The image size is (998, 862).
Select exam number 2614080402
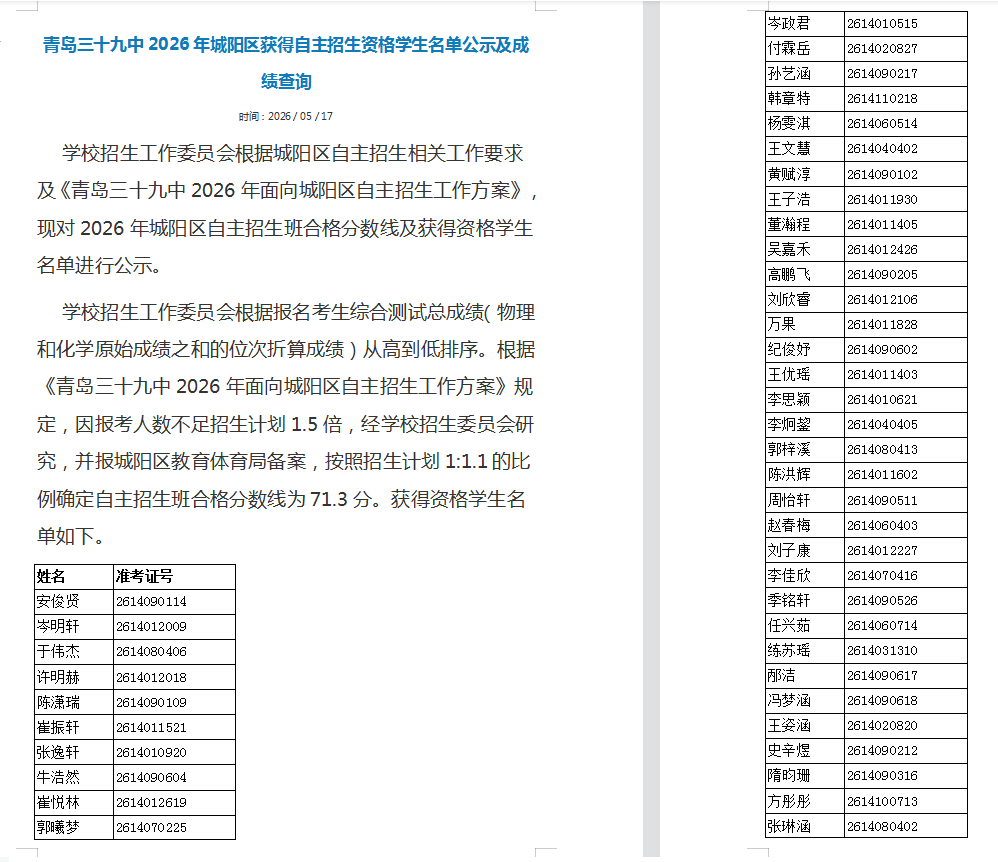click(x=882, y=826)
